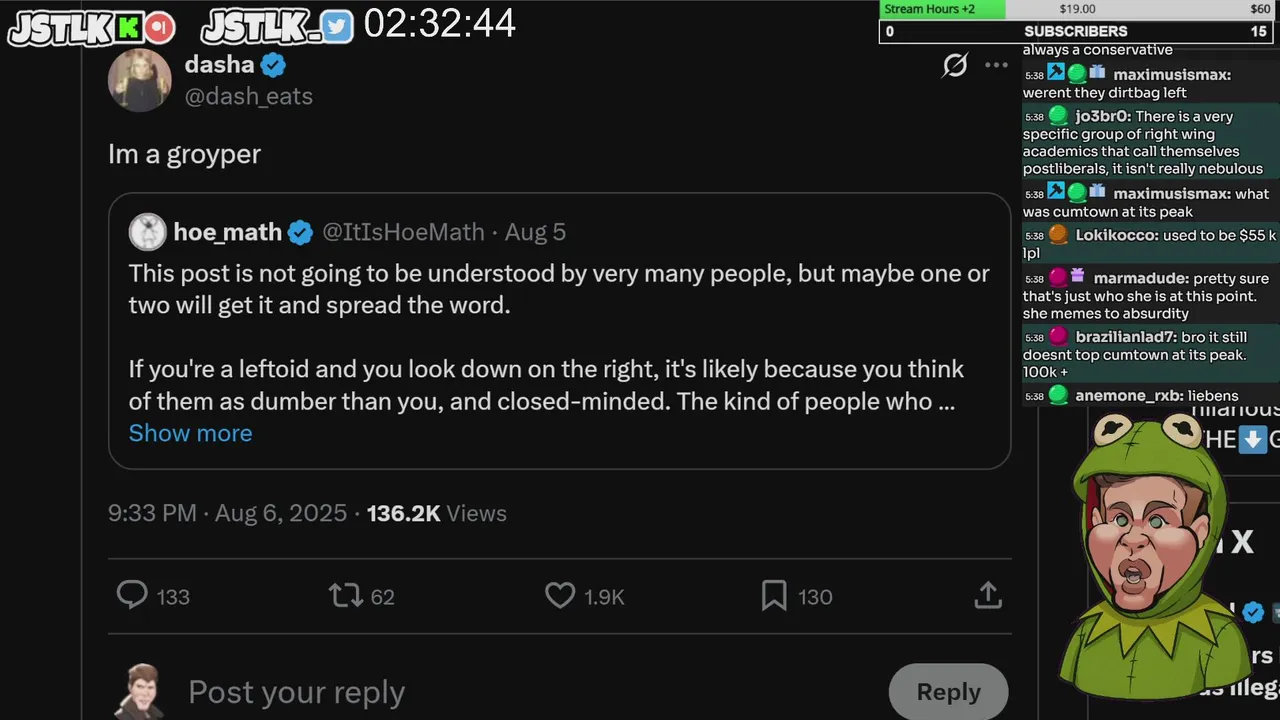Image resolution: width=1280 pixels, height=720 pixels.
Task: Open share options via upload icon
Action: [x=988, y=596]
